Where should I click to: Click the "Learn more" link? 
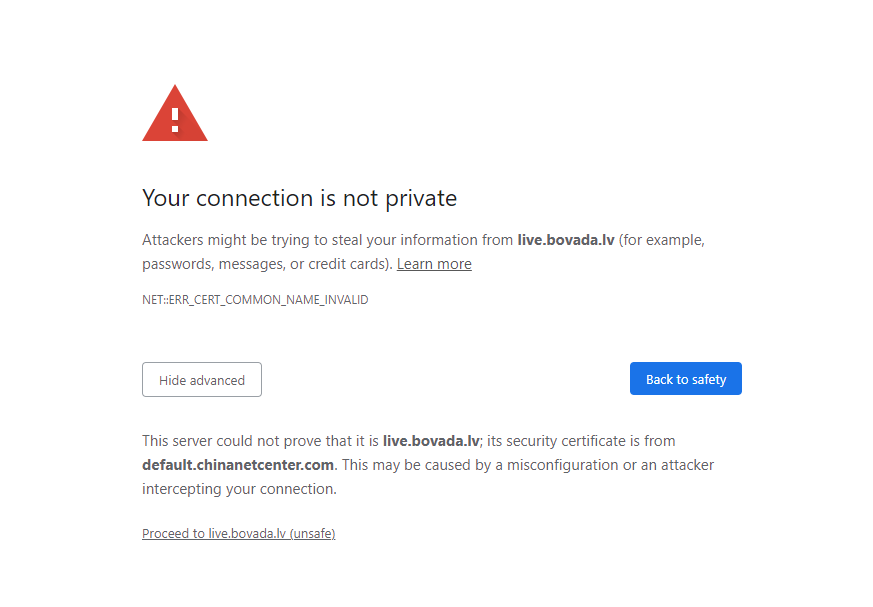434,264
